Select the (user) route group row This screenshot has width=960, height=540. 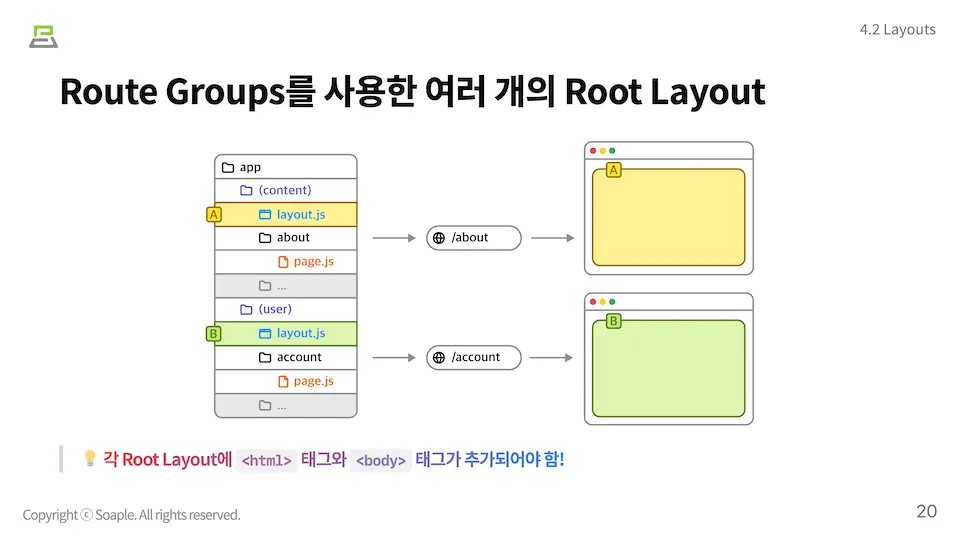click(x=286, y=310)
